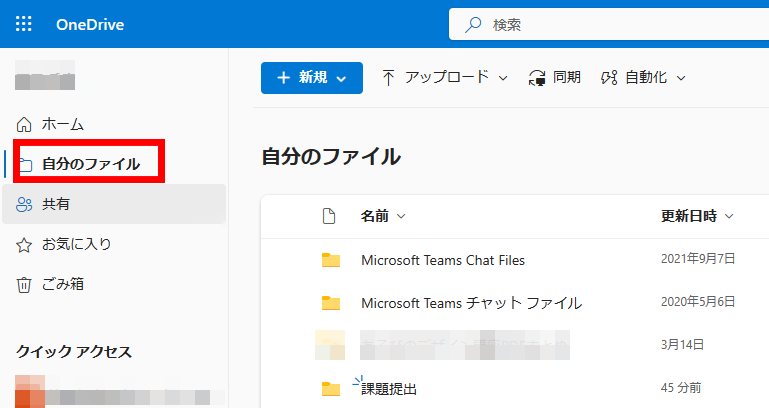769x408 pixels.
Task: Click the home house icon
Action: (x=24, y=125)
